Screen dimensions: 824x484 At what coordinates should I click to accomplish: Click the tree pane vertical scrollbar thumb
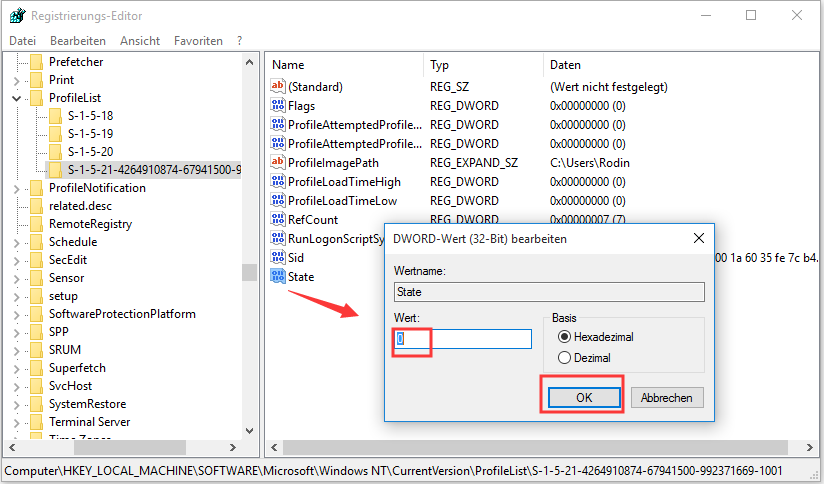click(249, 272)
